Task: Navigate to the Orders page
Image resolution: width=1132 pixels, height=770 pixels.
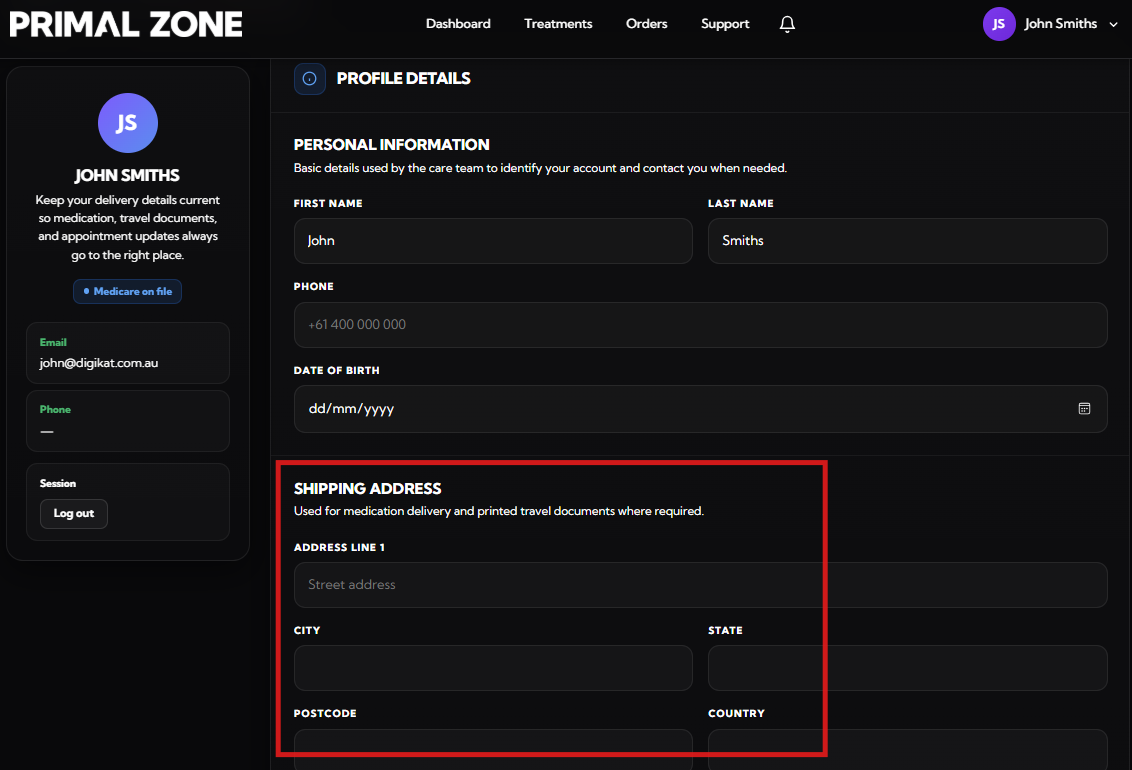Action: [x=646, y=24]
